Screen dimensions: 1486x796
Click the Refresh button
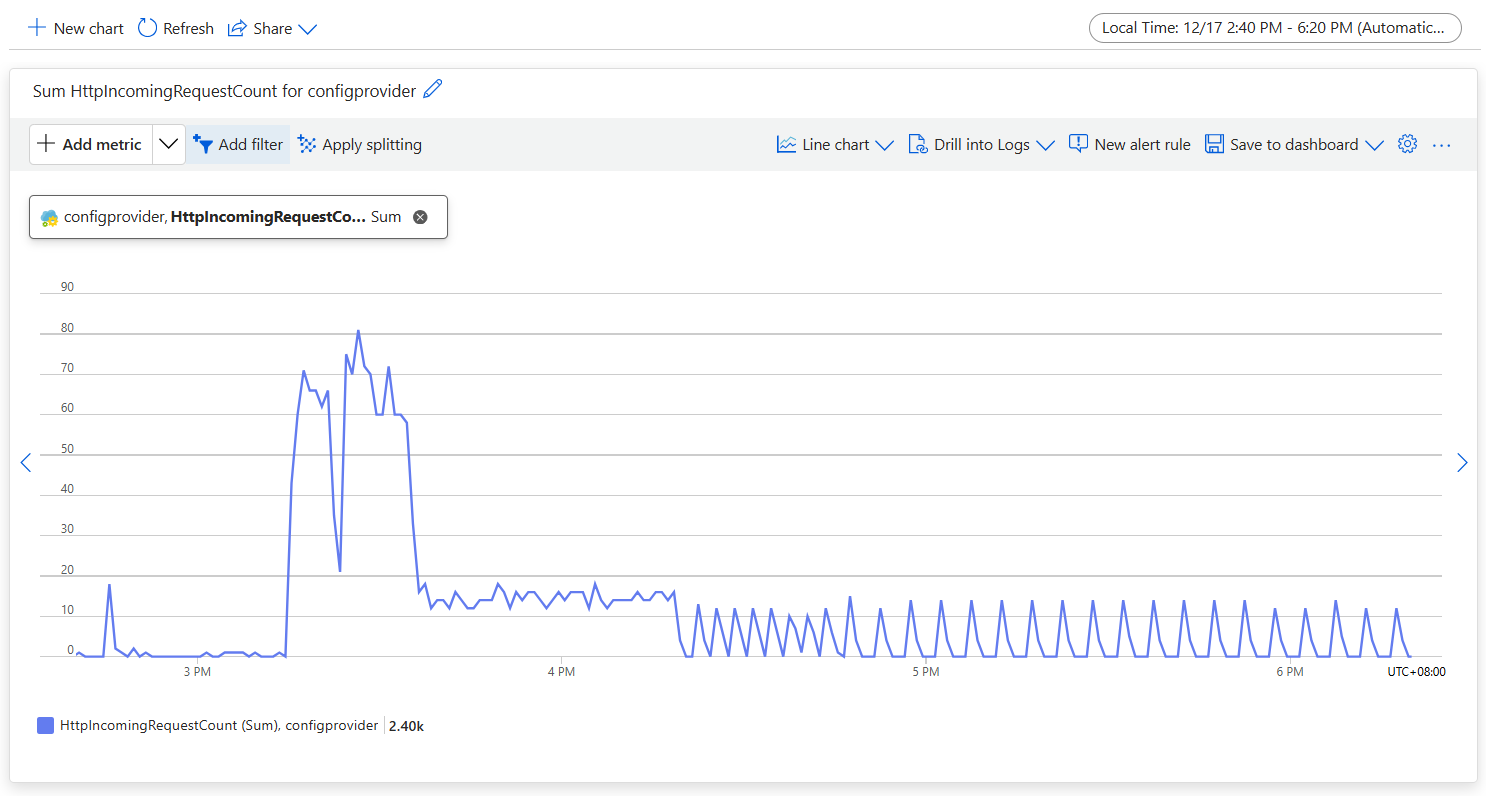(x=176, y=28)
